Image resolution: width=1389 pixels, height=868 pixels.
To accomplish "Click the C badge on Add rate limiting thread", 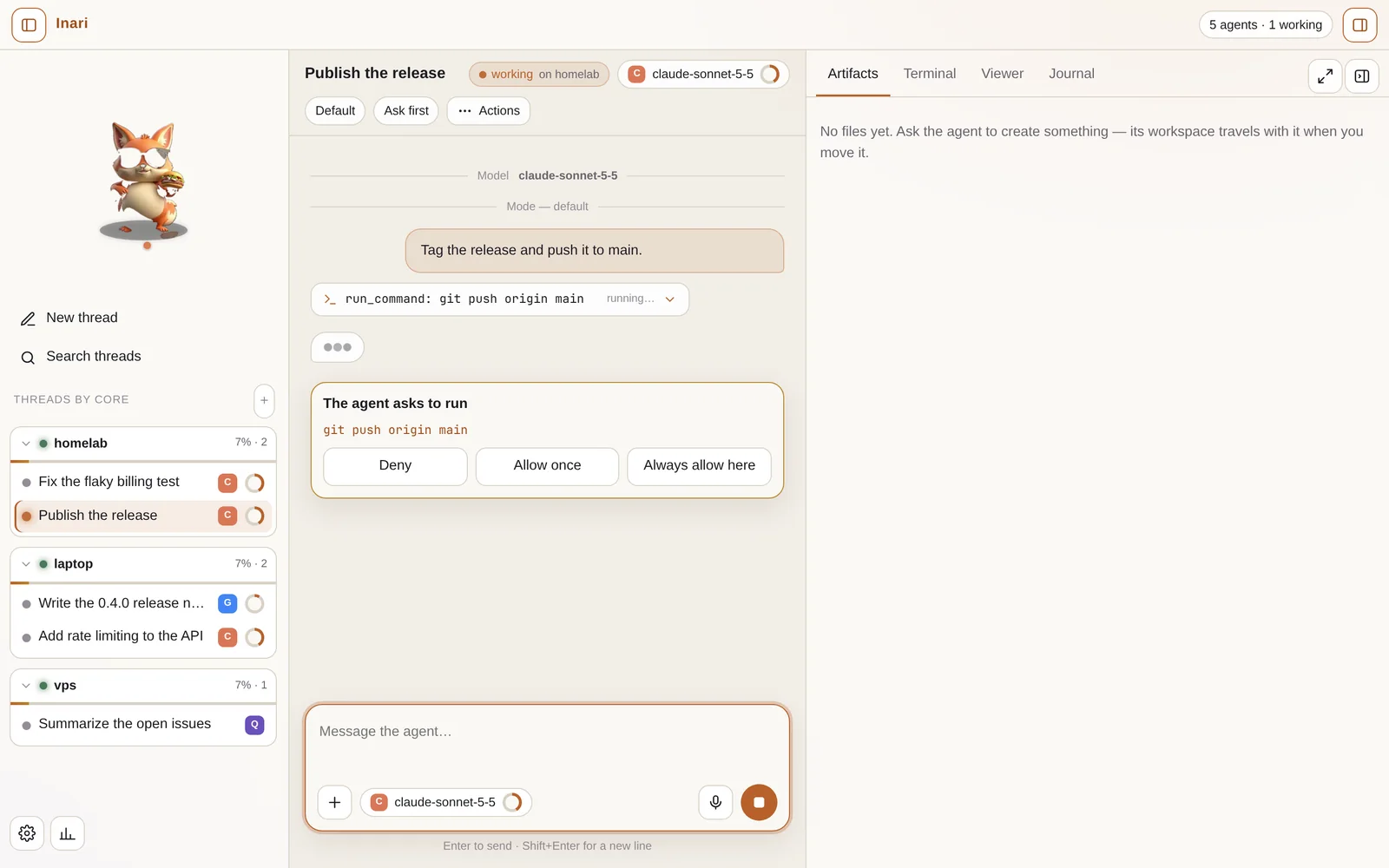I will tap(227, 637).
